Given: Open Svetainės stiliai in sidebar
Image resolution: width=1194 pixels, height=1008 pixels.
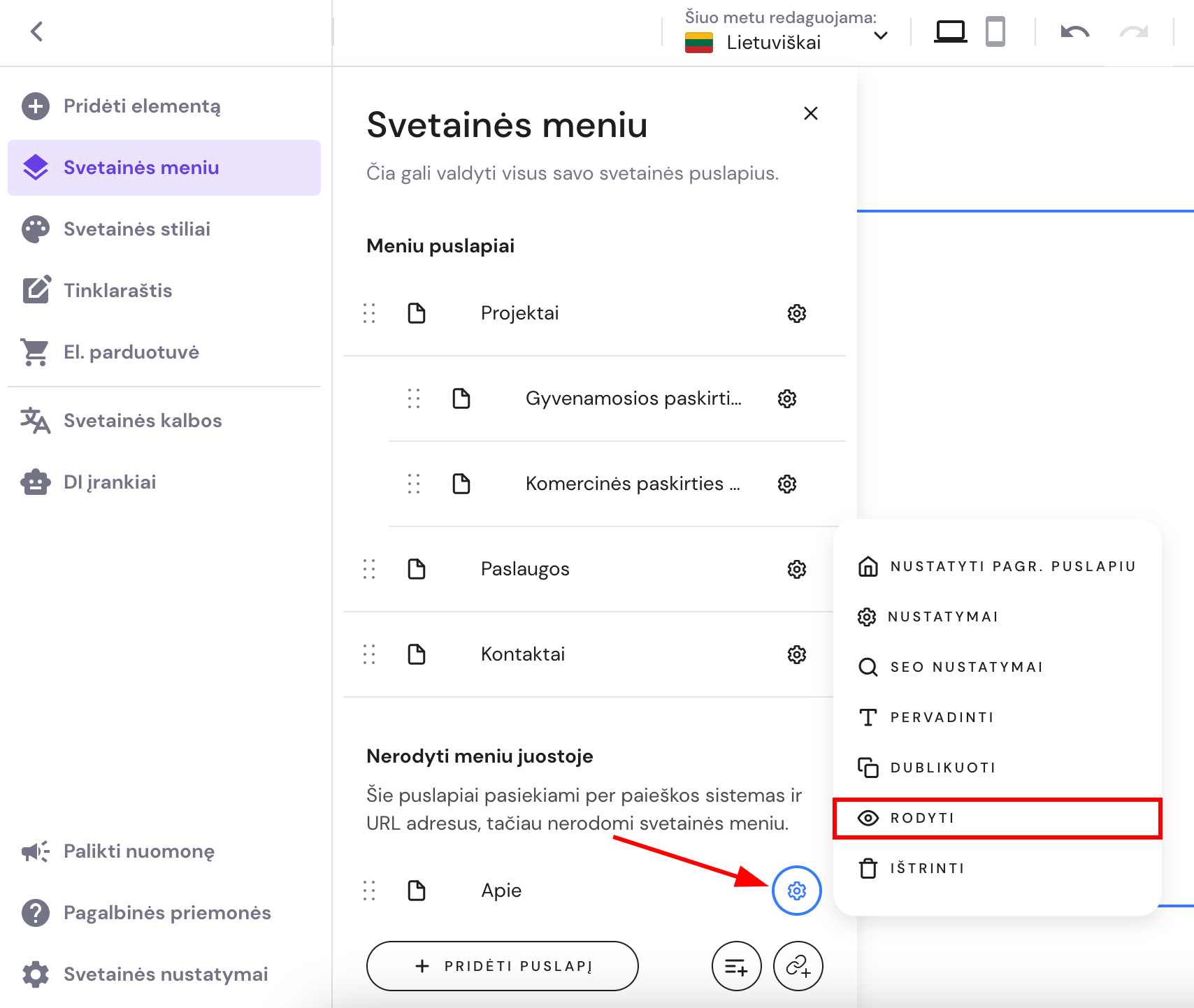Looking at the screenshot, I should click(x=137, y=229).
